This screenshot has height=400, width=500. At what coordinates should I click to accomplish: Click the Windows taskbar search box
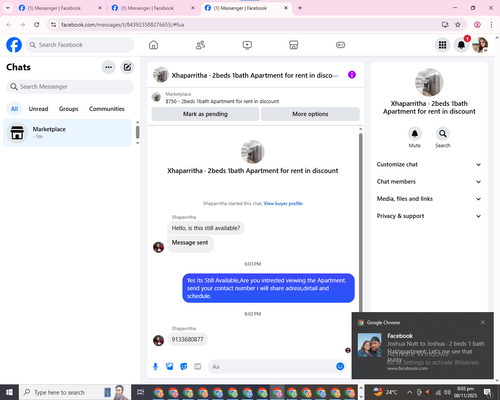(75, 392)
